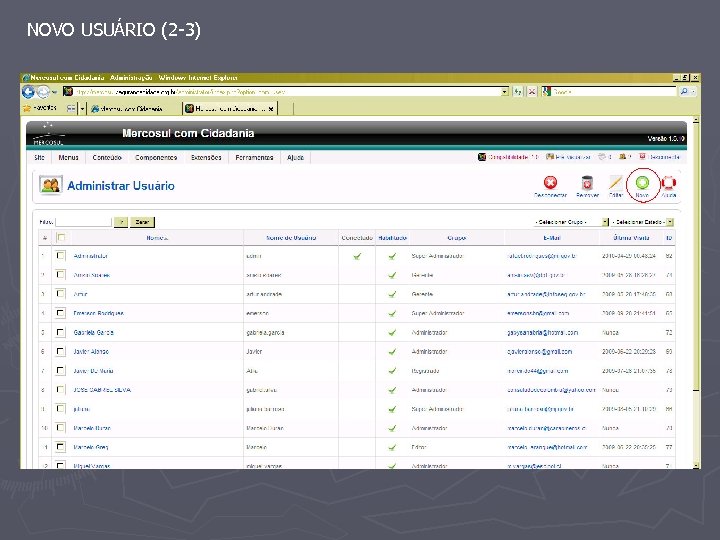This screenshot has height=540, width=720.
Task: Open the search provider dropdown arrow
Action: (693, 92)
